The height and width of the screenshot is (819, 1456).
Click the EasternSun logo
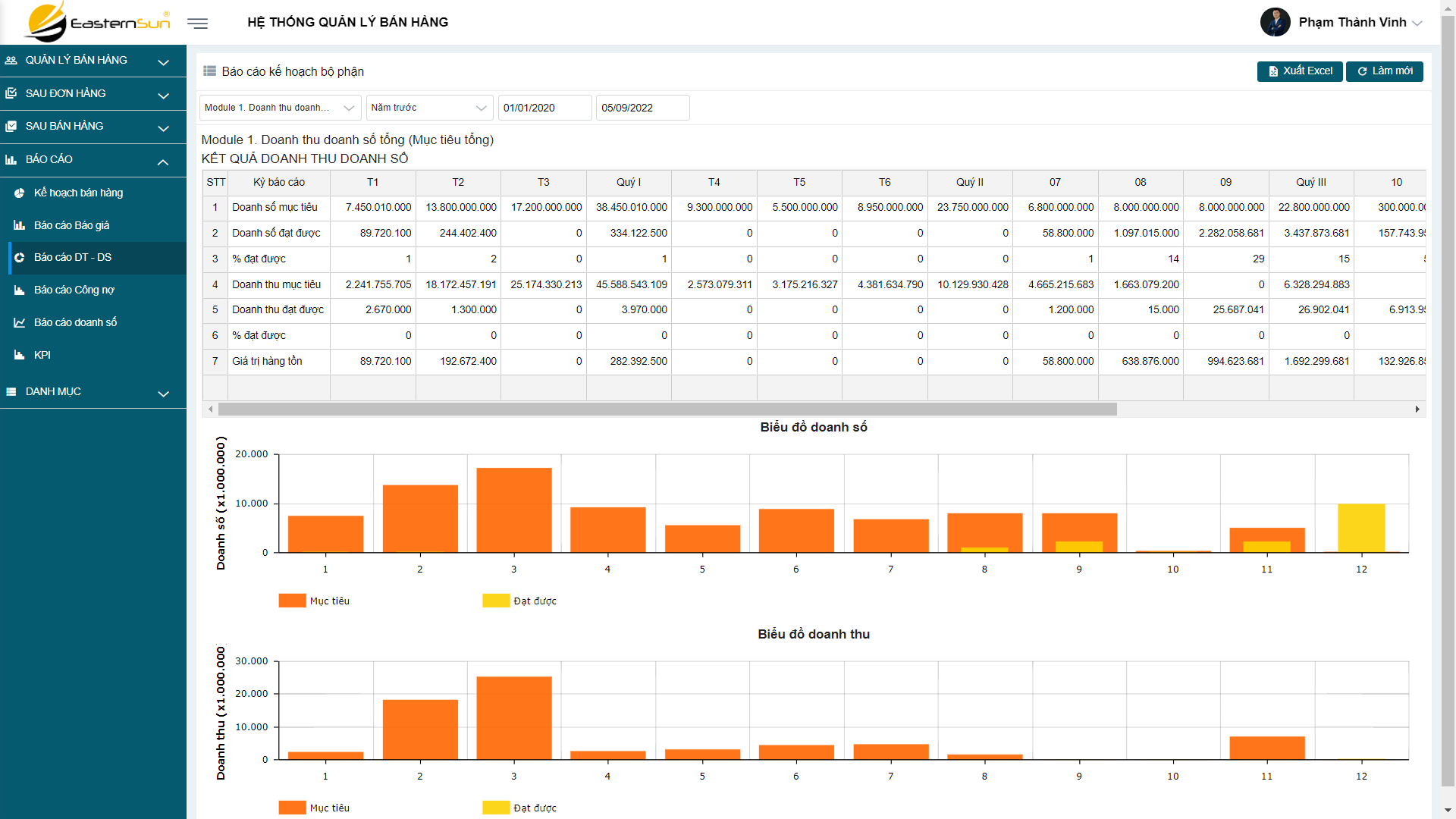point(98,22)
